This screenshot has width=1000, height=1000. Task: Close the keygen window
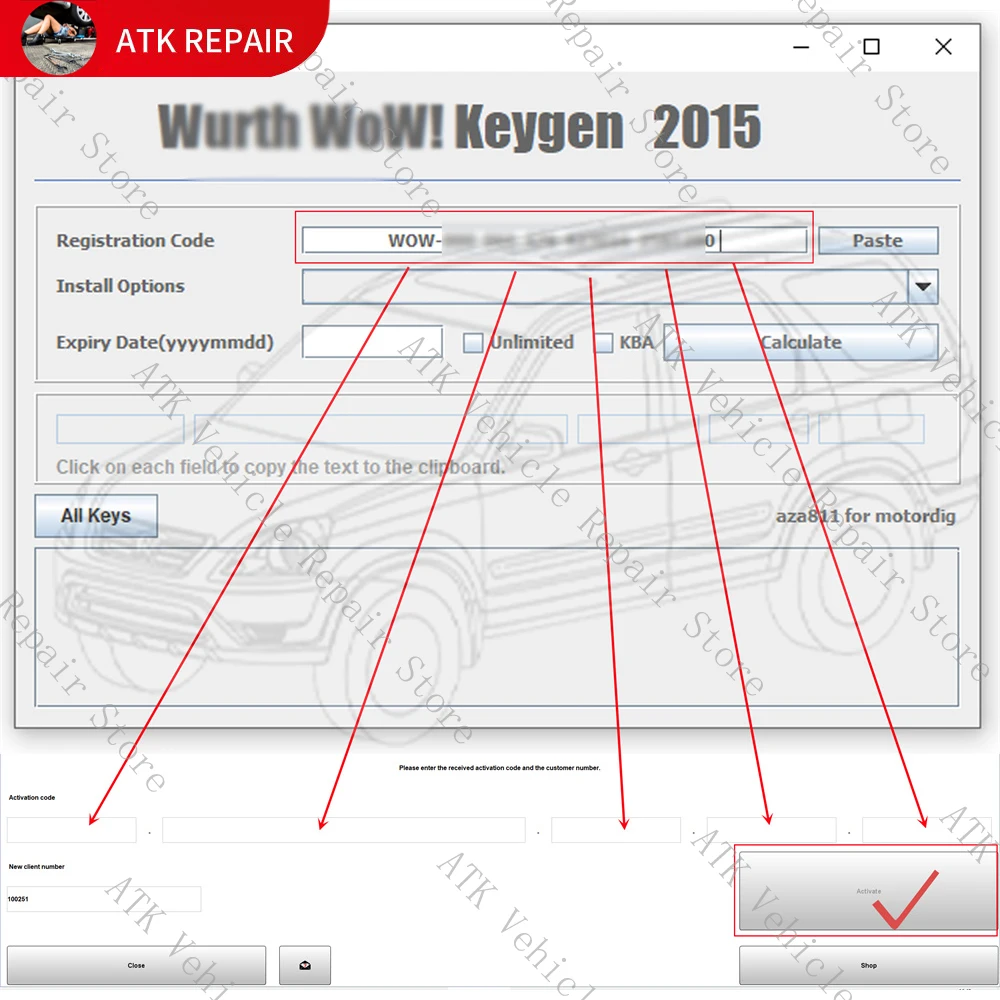click(943, 47)
